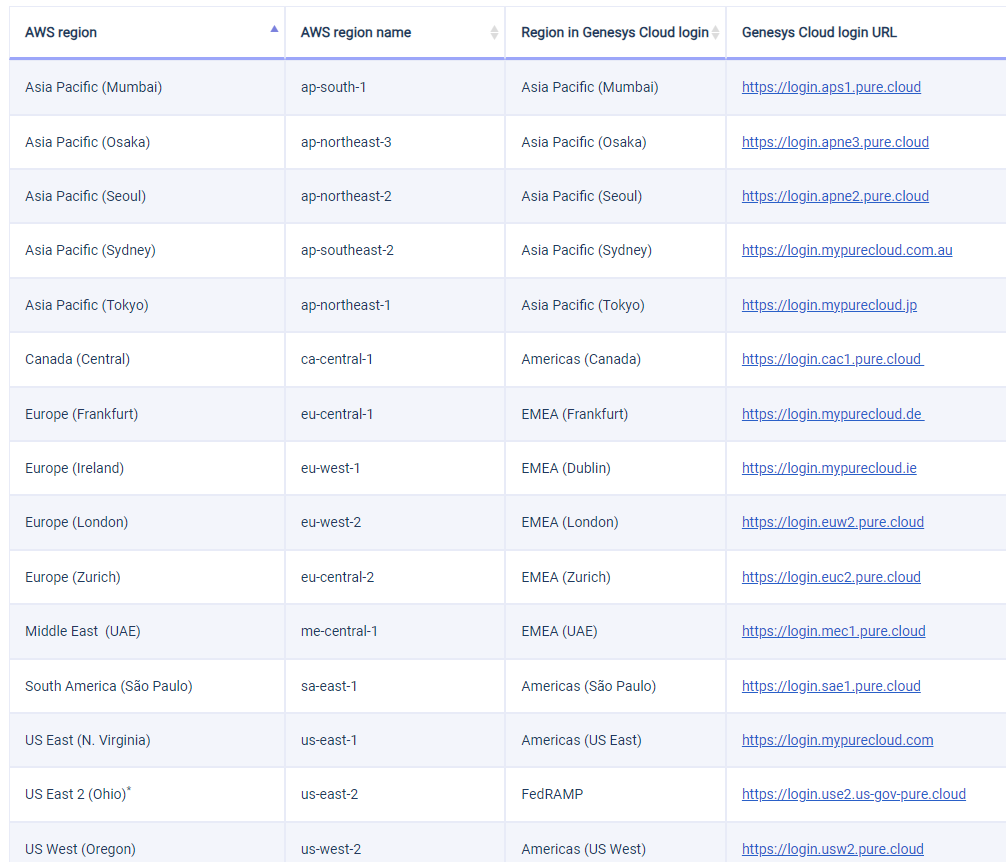Follow the login.usw2.pure.cloud URL
Image resolution: width=1006 pixels, height=862 pixels.
pos(832,849)
